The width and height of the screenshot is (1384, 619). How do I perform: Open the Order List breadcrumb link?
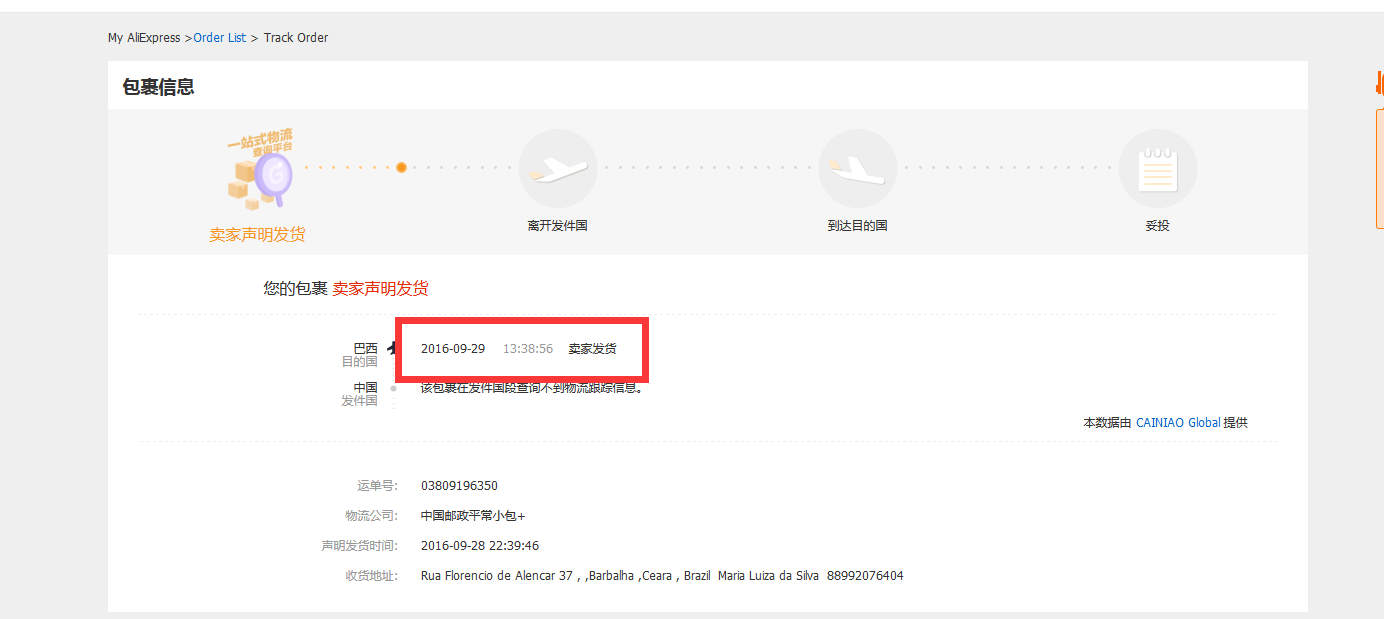[219, 38]
